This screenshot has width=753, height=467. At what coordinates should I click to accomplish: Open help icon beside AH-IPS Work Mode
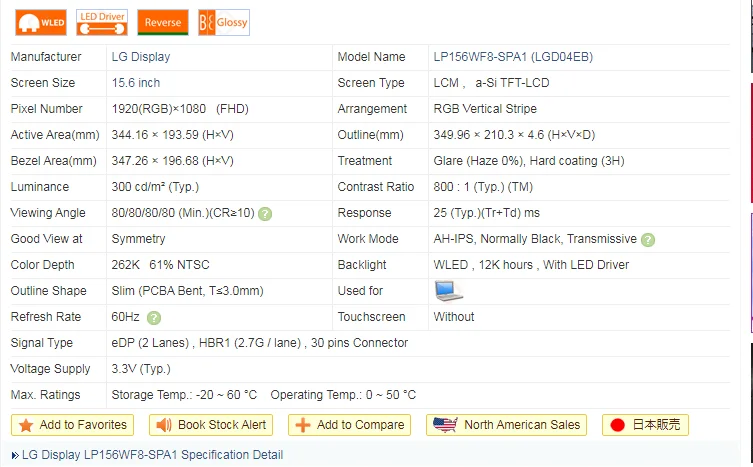[x=648, y=240]
